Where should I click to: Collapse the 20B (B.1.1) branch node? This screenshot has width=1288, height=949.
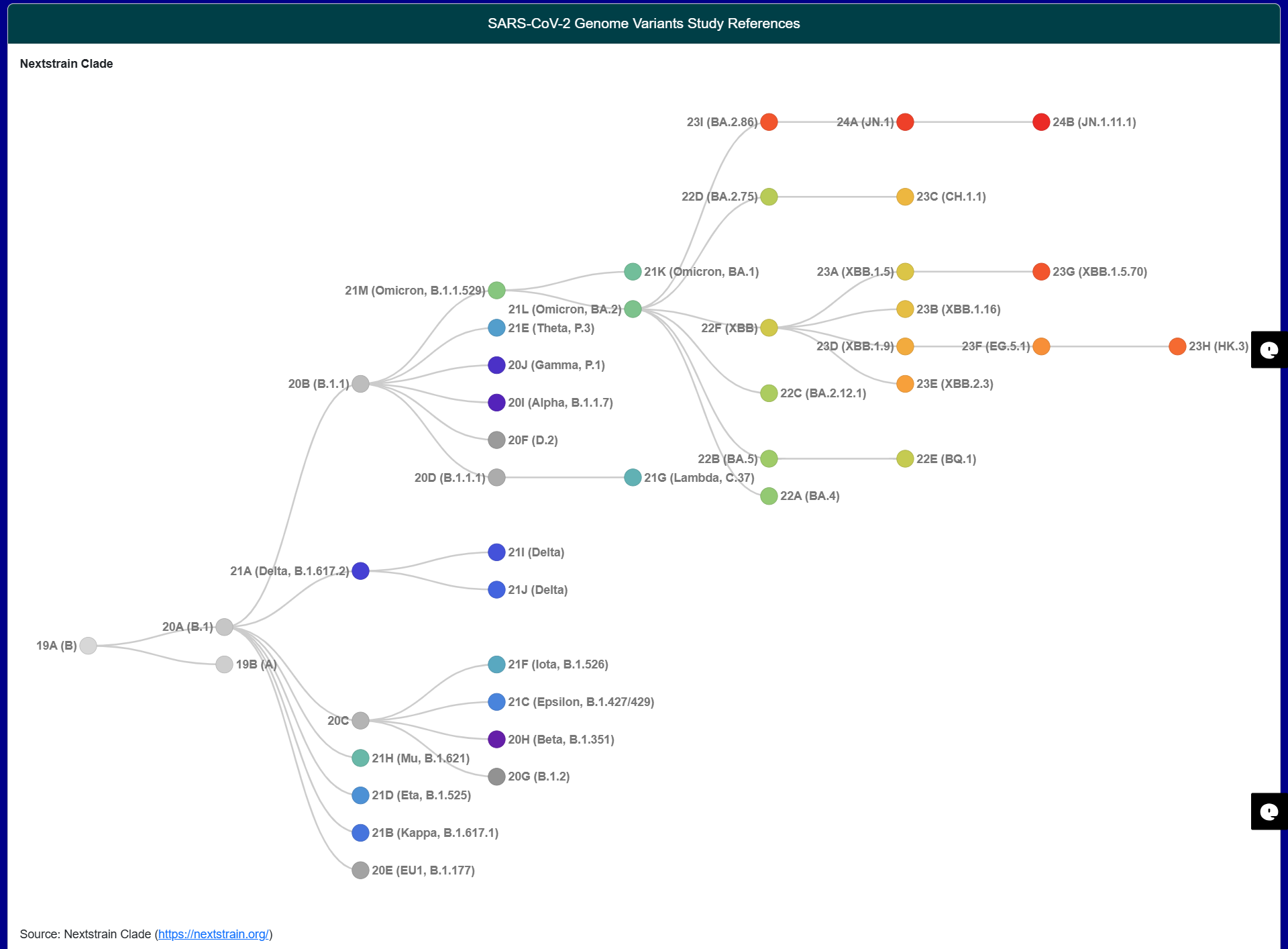360,384
